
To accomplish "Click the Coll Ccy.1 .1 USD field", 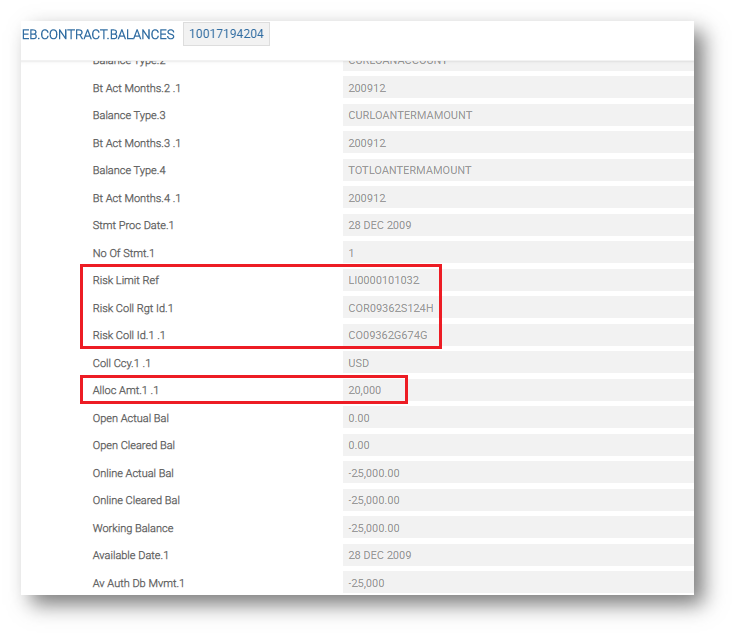I will click(x=517, y=363).
